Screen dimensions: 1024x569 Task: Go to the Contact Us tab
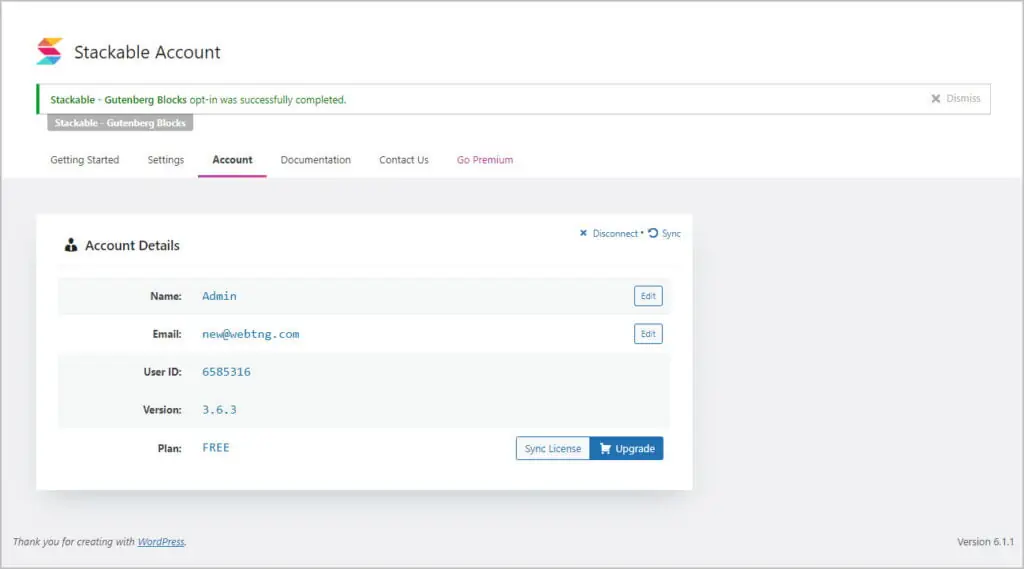tap(404, 160)
